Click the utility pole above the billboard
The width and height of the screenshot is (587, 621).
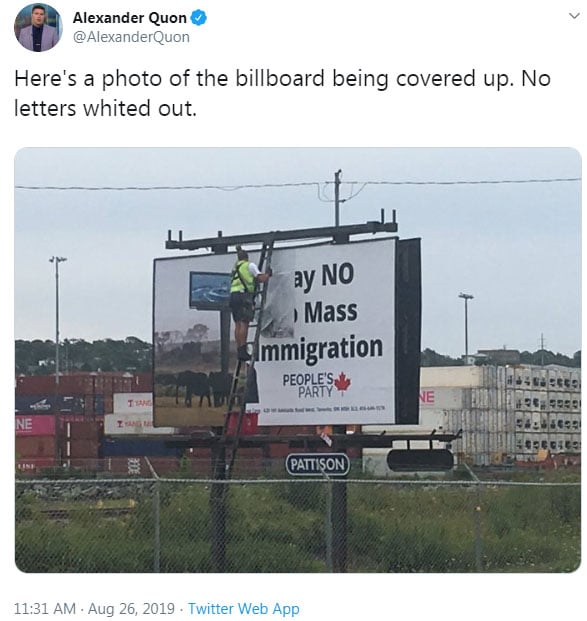337,197
